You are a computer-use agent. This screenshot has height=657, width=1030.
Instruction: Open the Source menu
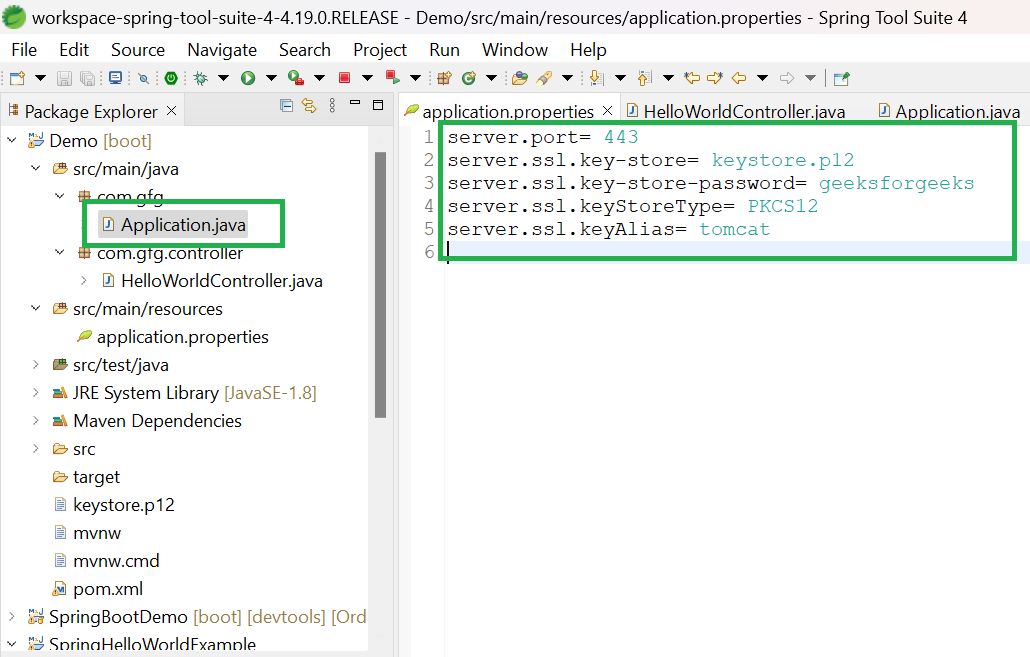click(x=138, y=50)
